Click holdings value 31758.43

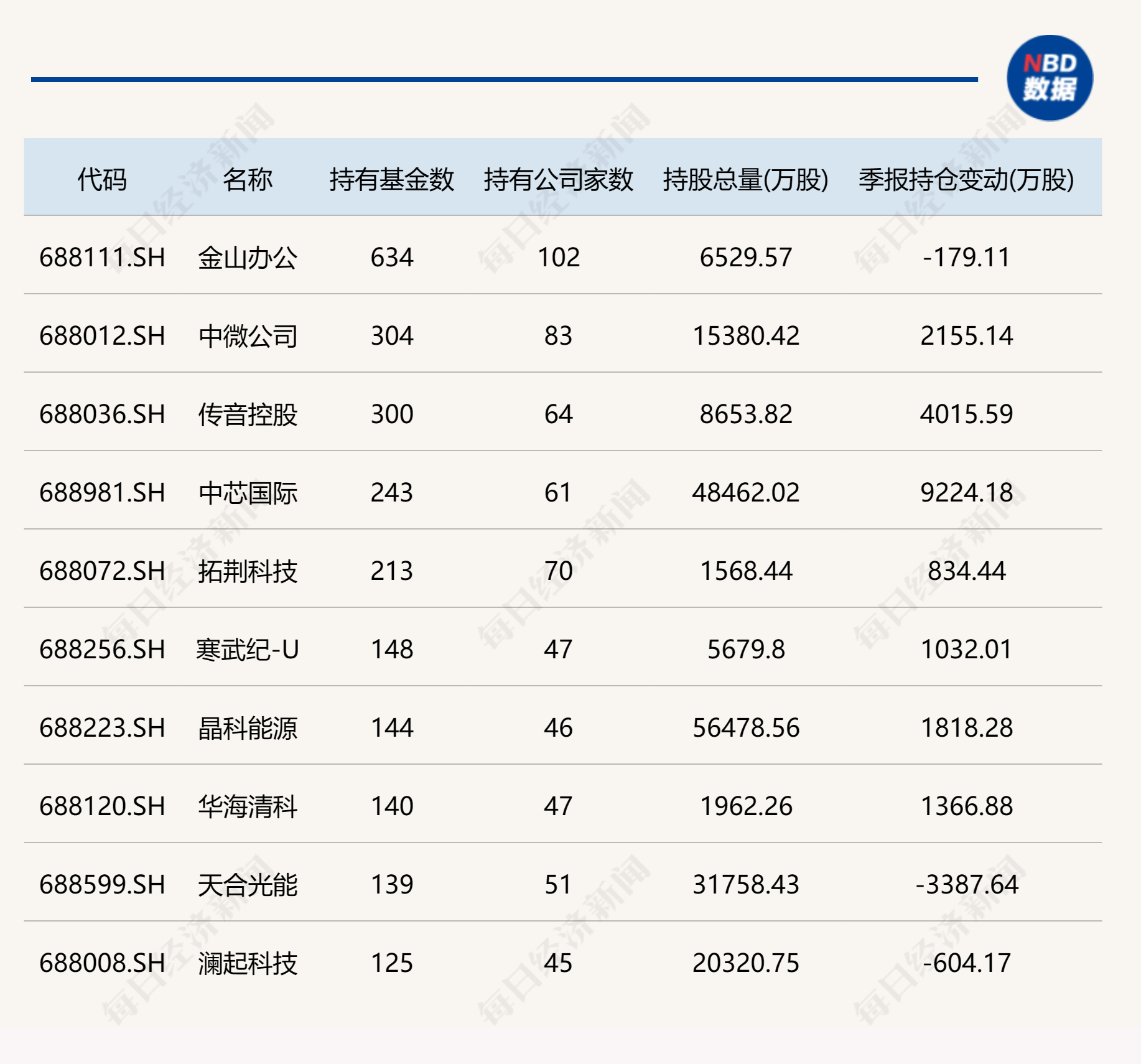[746, 885]
